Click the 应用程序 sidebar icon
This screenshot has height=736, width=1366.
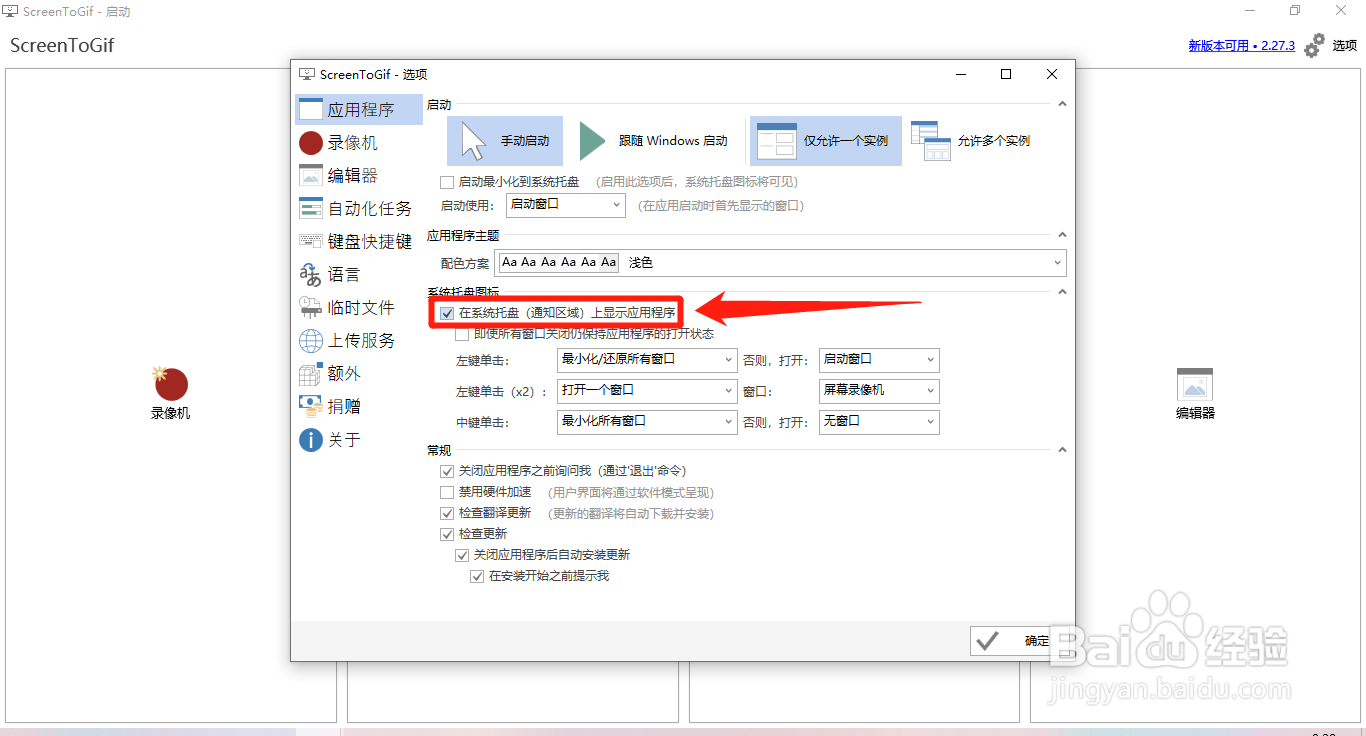311,109
